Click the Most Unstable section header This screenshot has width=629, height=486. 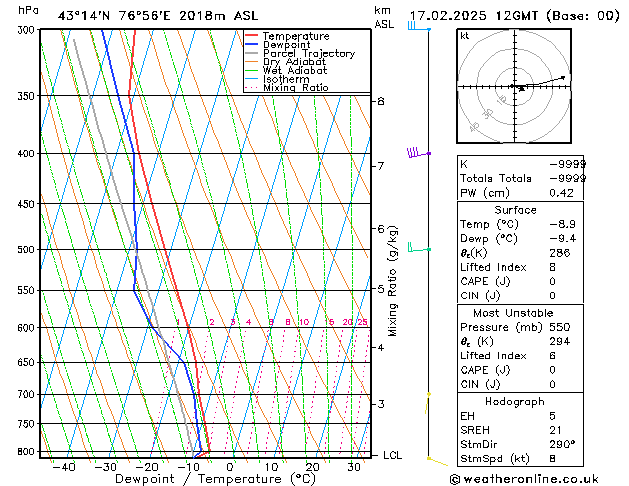(x=515, y=313)
